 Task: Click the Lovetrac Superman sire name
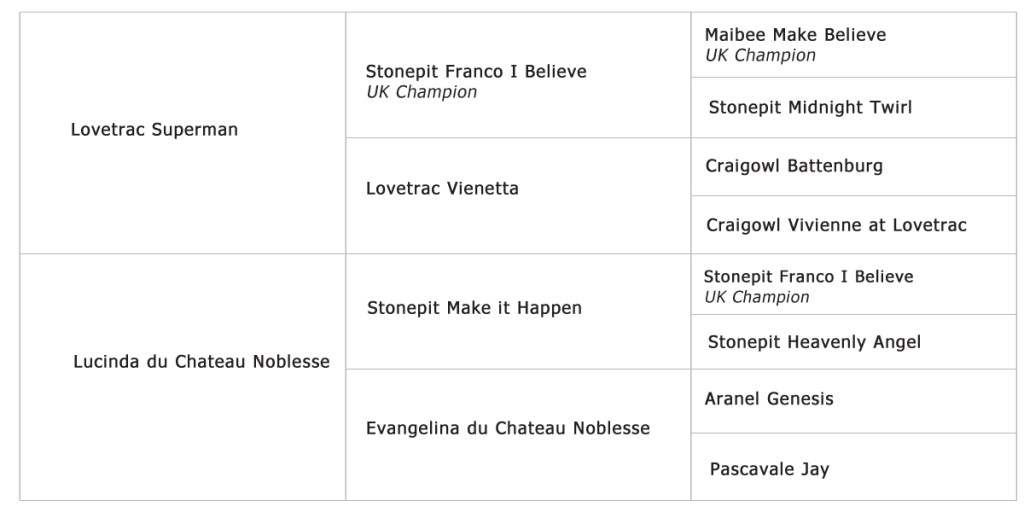(154, 130)
